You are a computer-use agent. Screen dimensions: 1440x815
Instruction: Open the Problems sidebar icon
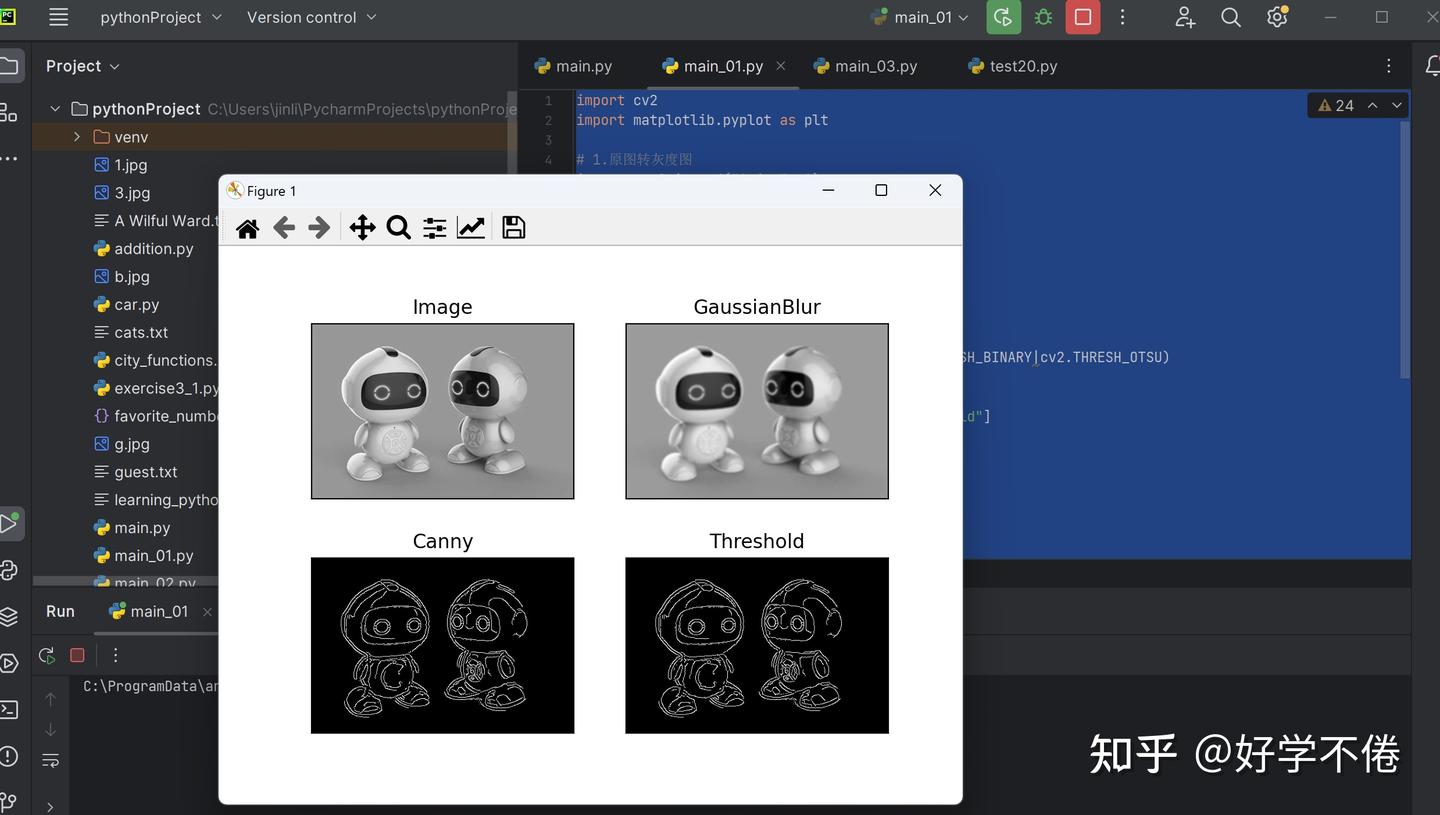click(x=9, y=757)
